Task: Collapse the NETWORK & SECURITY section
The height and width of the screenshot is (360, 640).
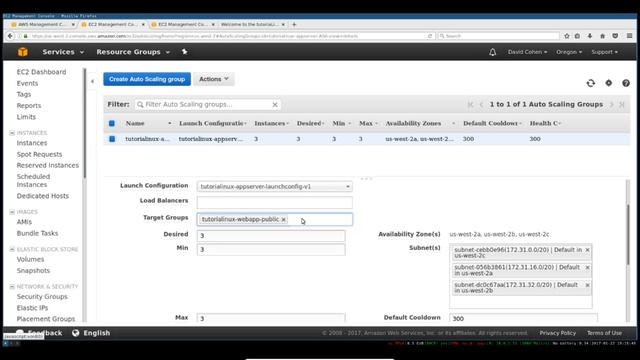Action: point(12,287)
